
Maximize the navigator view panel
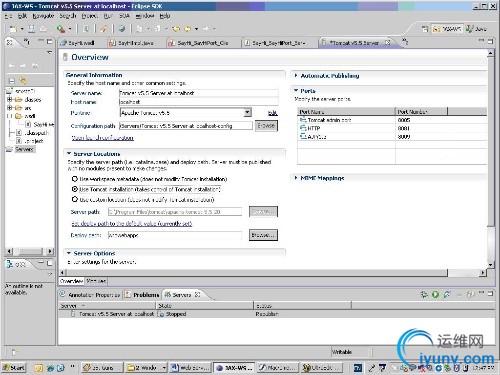tap(49, 41)
